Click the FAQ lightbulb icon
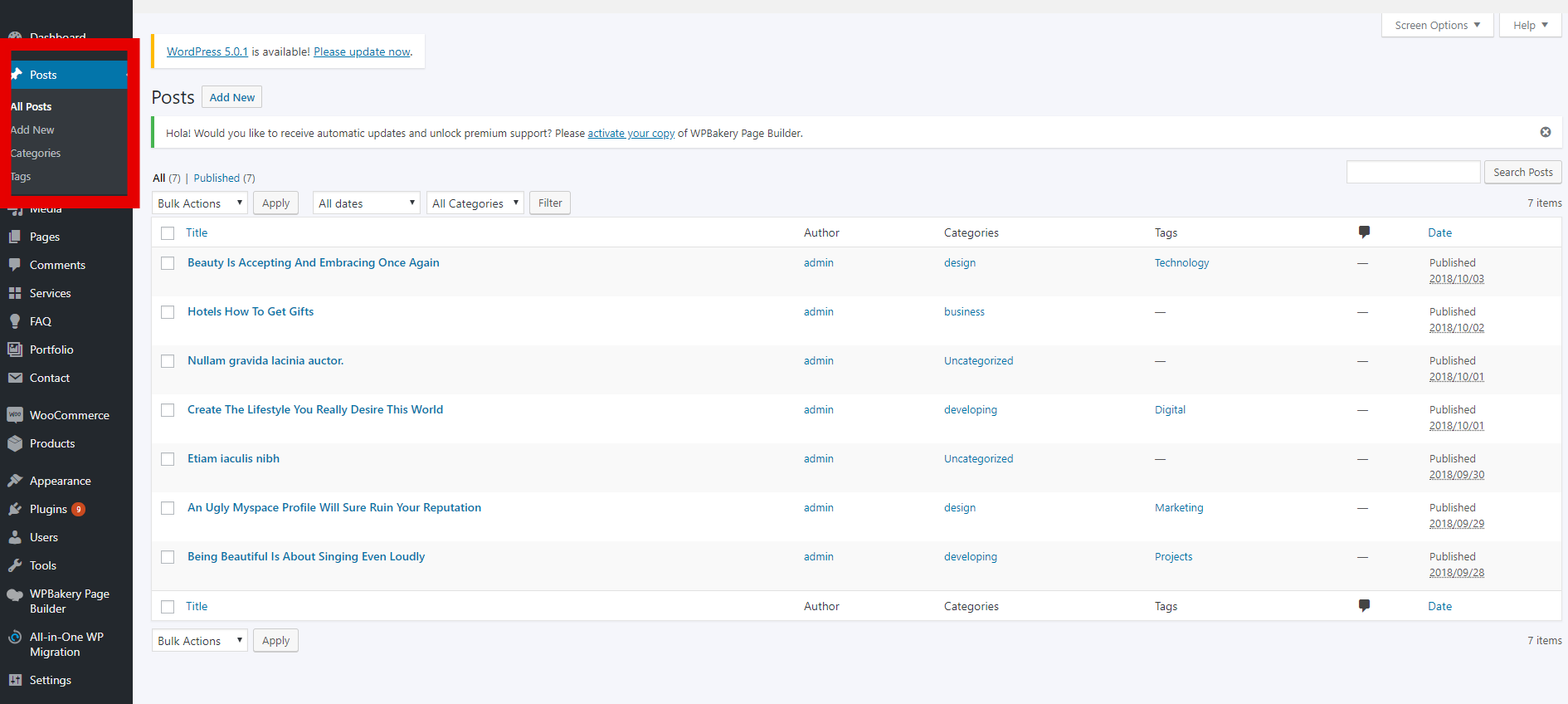 pos(15,321)
